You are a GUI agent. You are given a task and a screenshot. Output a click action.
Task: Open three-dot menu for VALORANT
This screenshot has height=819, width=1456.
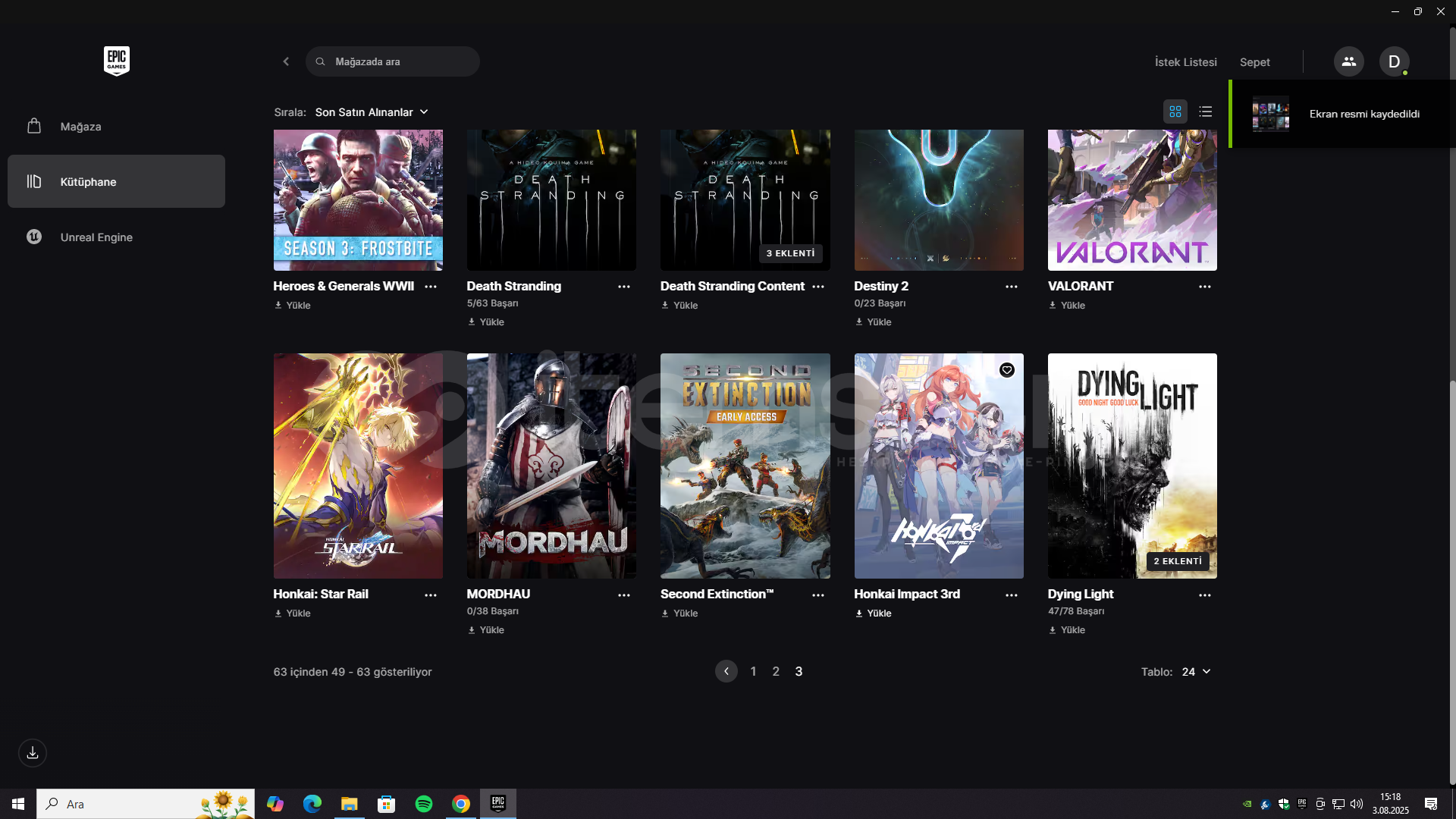click(1205, 287)
